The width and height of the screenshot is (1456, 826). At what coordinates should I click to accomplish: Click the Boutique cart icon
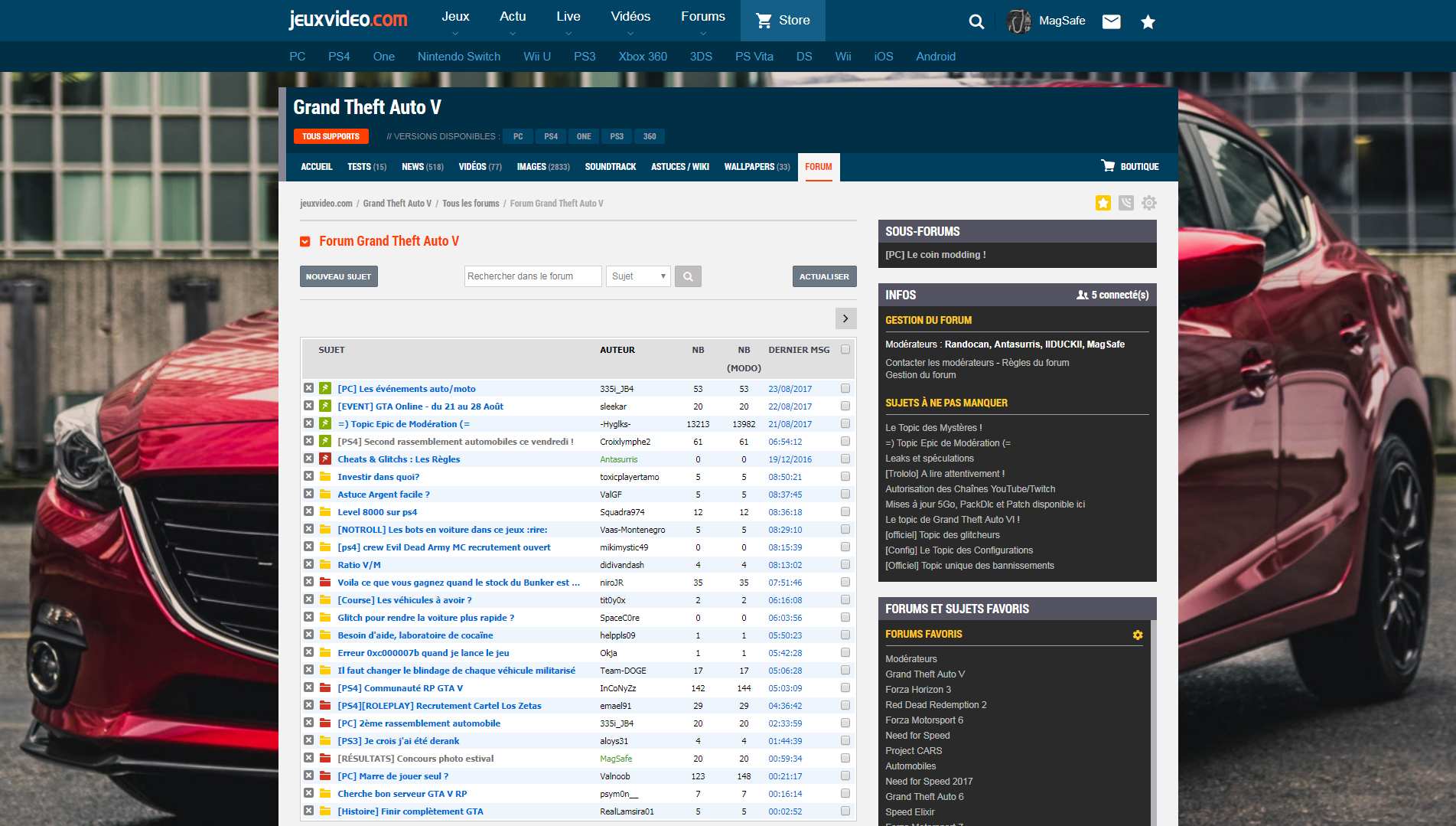pos(1108,165)
